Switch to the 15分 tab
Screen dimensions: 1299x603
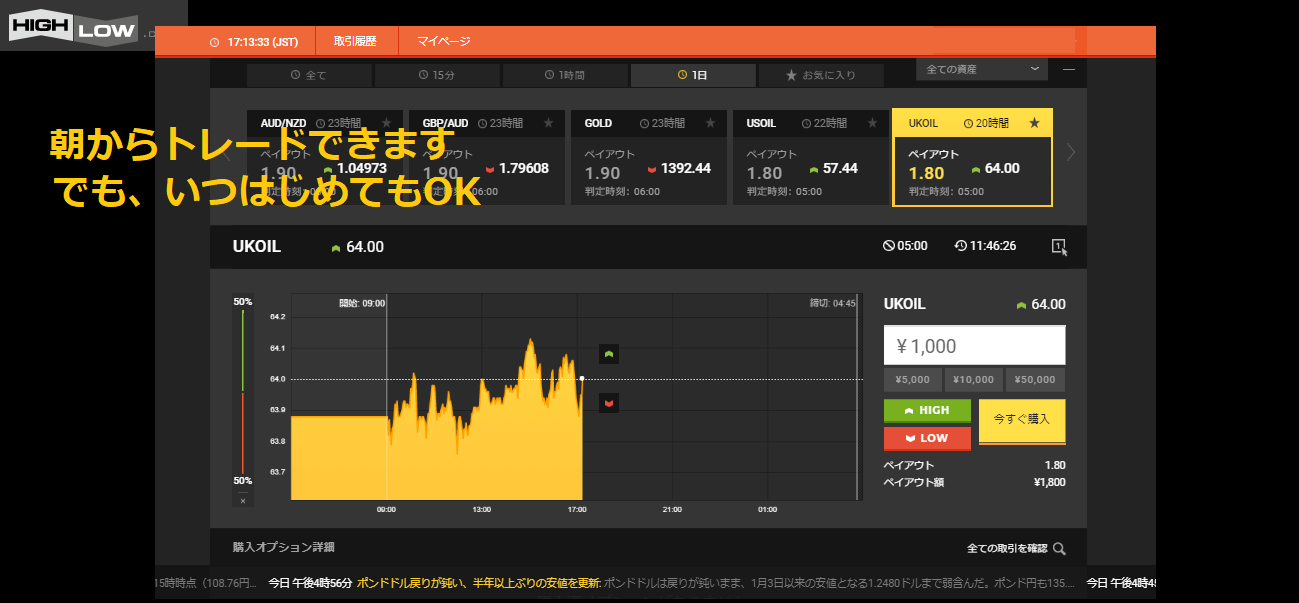pyautogui.click(x=437, y=75)
